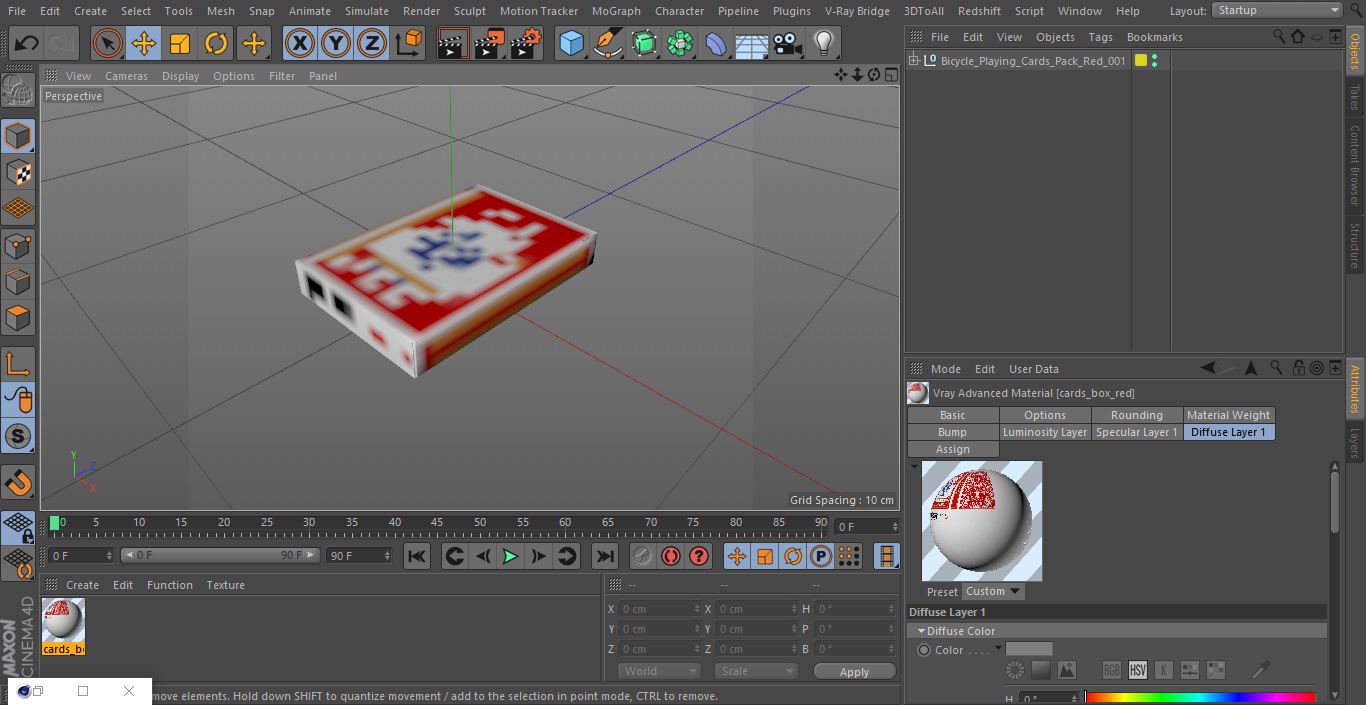Open the World coordinate dropdown
This screenshot has height=705, width=1366.
658,671
